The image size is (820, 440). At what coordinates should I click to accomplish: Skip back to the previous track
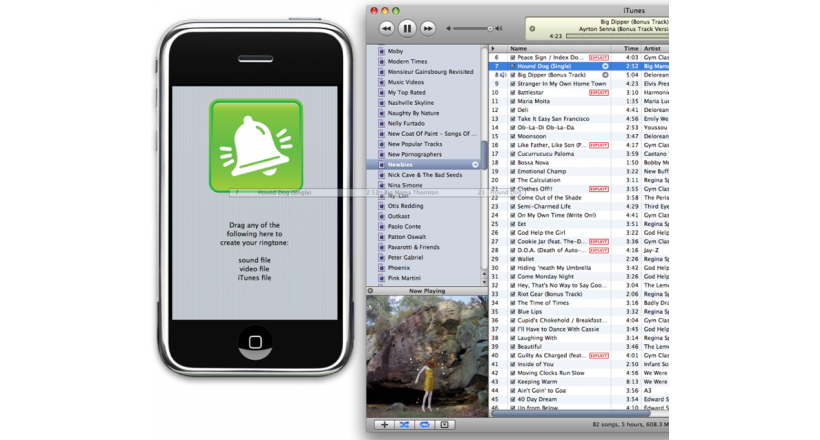tap(386, 28)
